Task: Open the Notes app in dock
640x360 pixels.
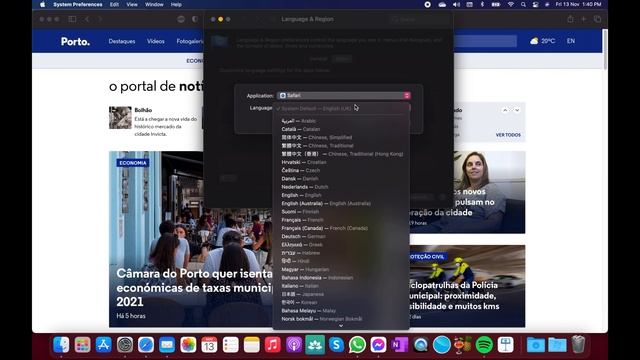Action: pos(252,345)
